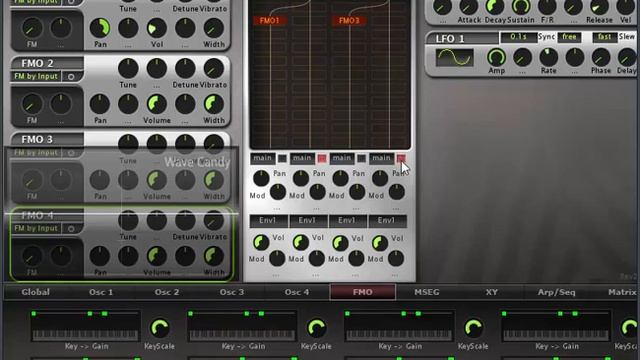Click the FMO 2 Width knob
This screenshot has height=360, width=640.
pyautogui.click(x=213, y=104)
